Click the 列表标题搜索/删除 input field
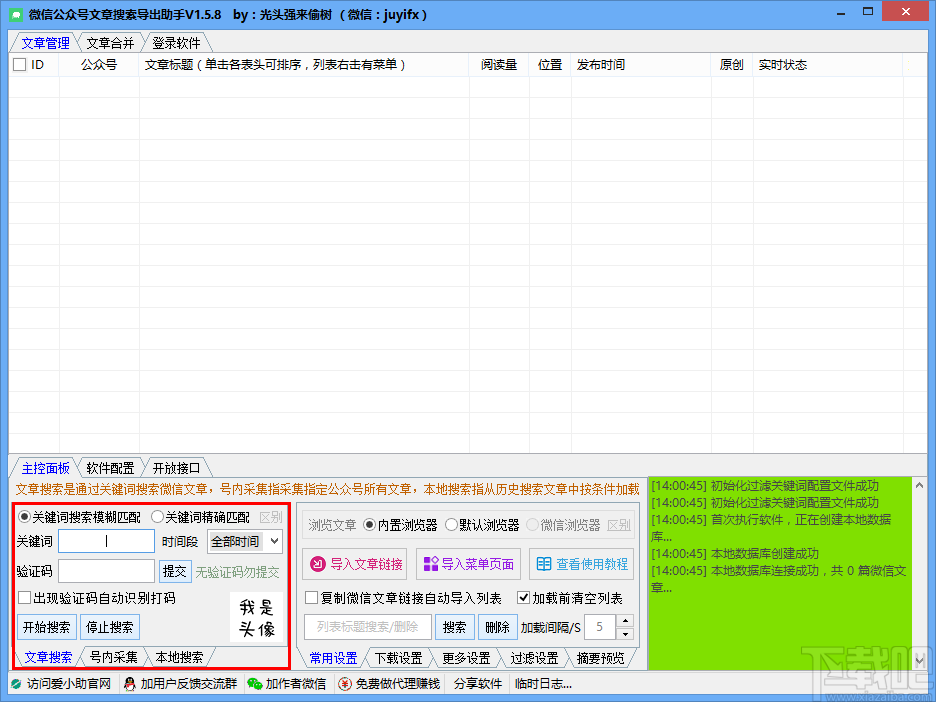Screen dimensions: 936x702 [368, 627]
